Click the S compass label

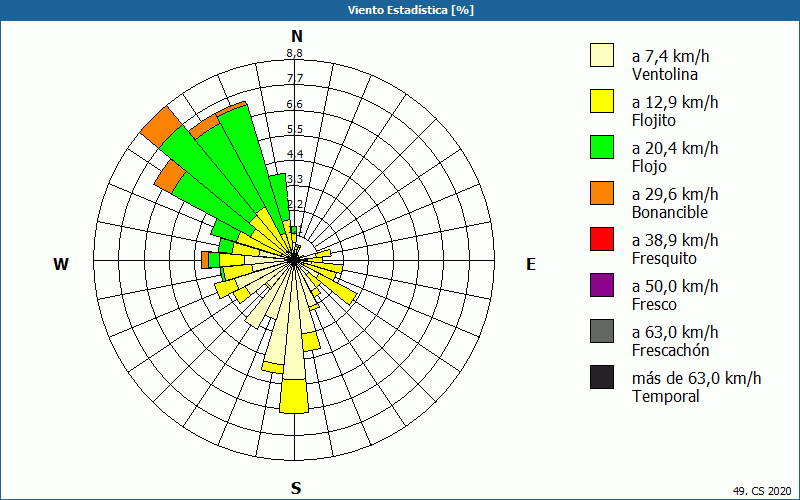tap(296, 488)
